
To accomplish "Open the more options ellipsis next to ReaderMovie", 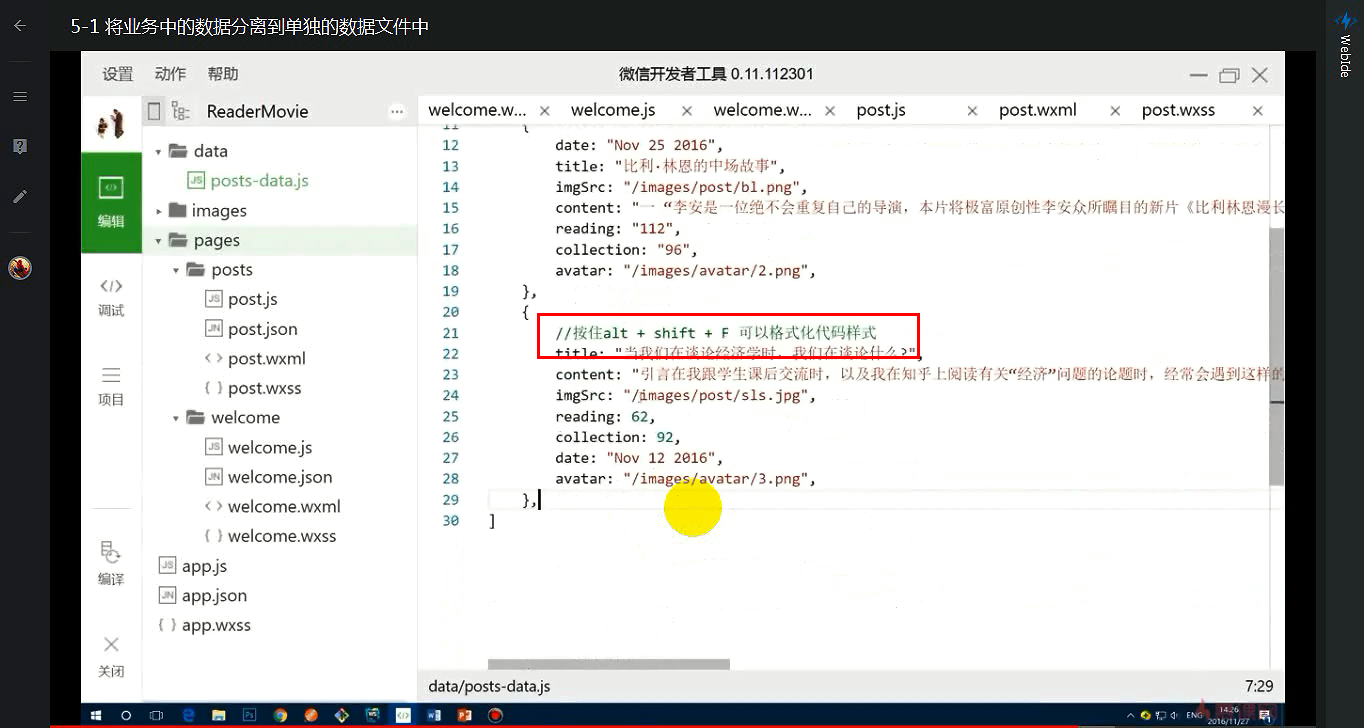I will point(397,111).
